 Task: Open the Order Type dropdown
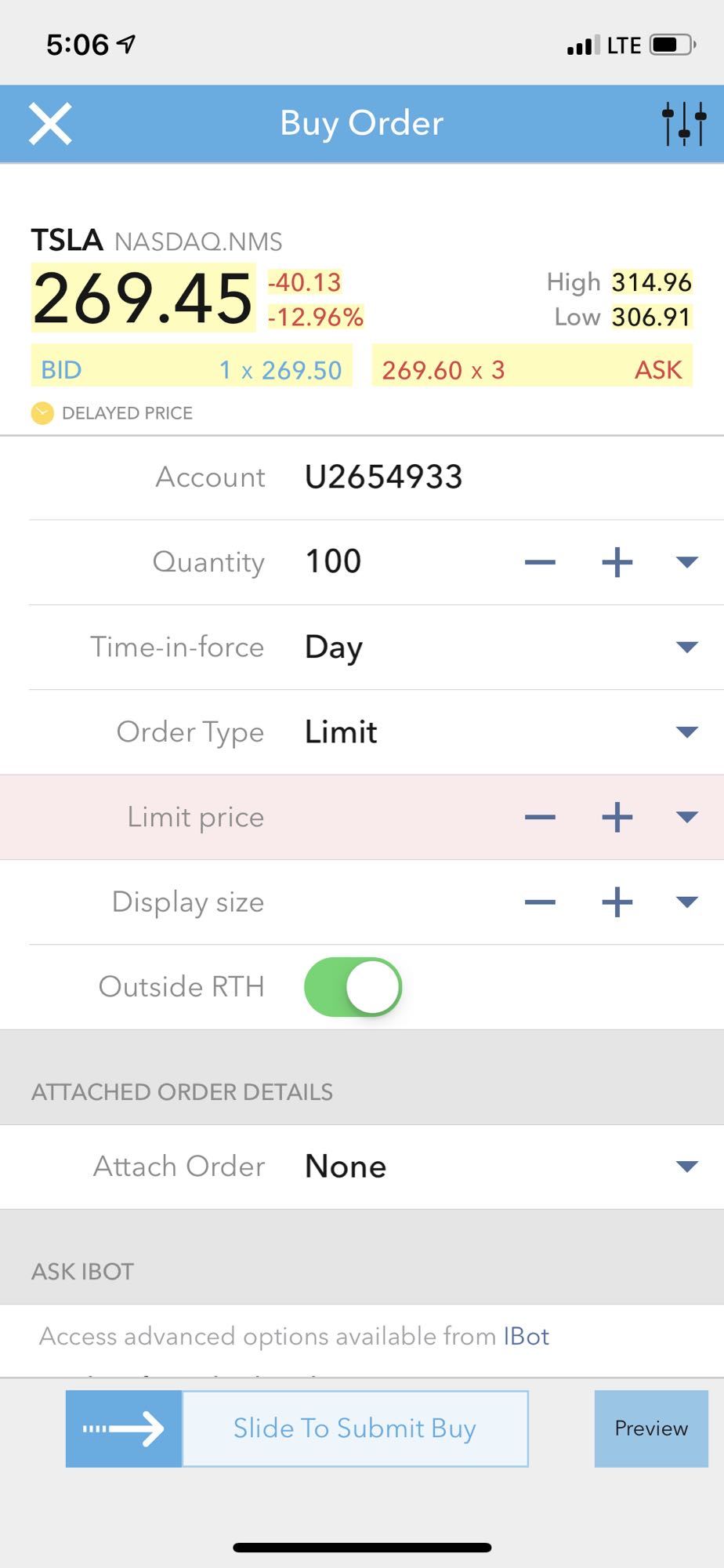(686, 732)
